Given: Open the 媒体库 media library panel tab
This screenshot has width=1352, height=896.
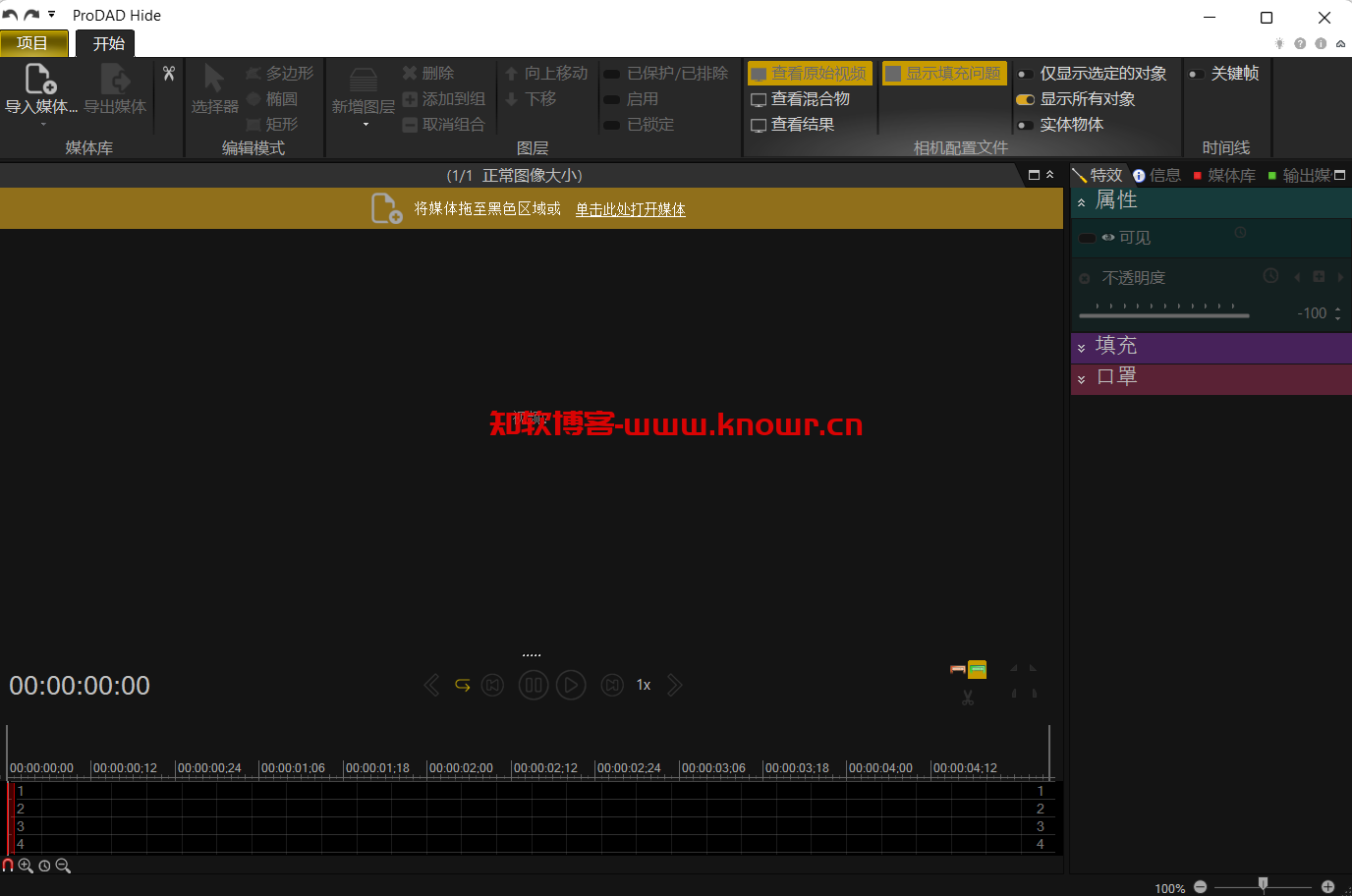Looking at the screenshot, I should tap(1224, 175).
